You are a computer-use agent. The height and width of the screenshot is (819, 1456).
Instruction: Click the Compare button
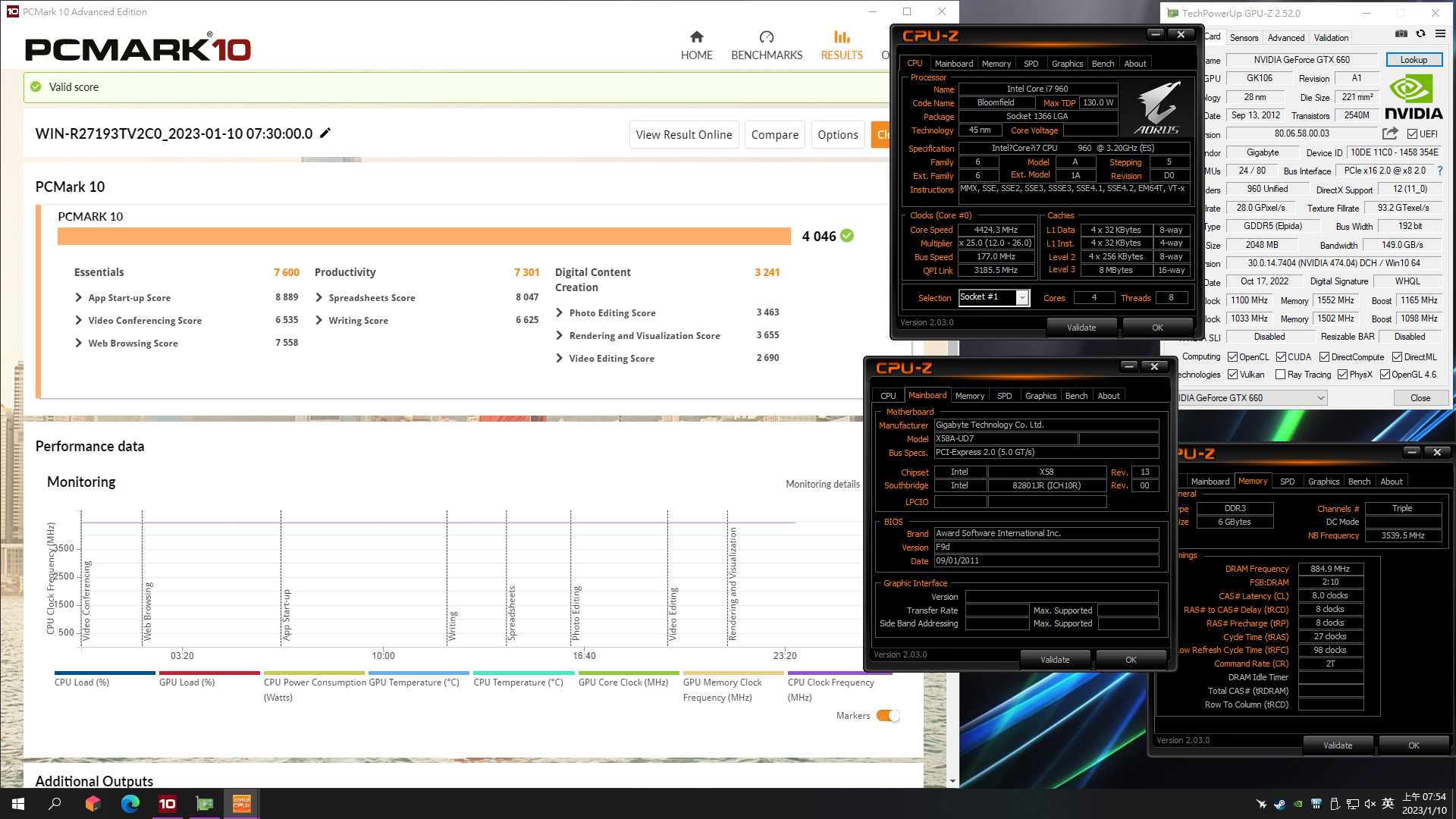774,134
